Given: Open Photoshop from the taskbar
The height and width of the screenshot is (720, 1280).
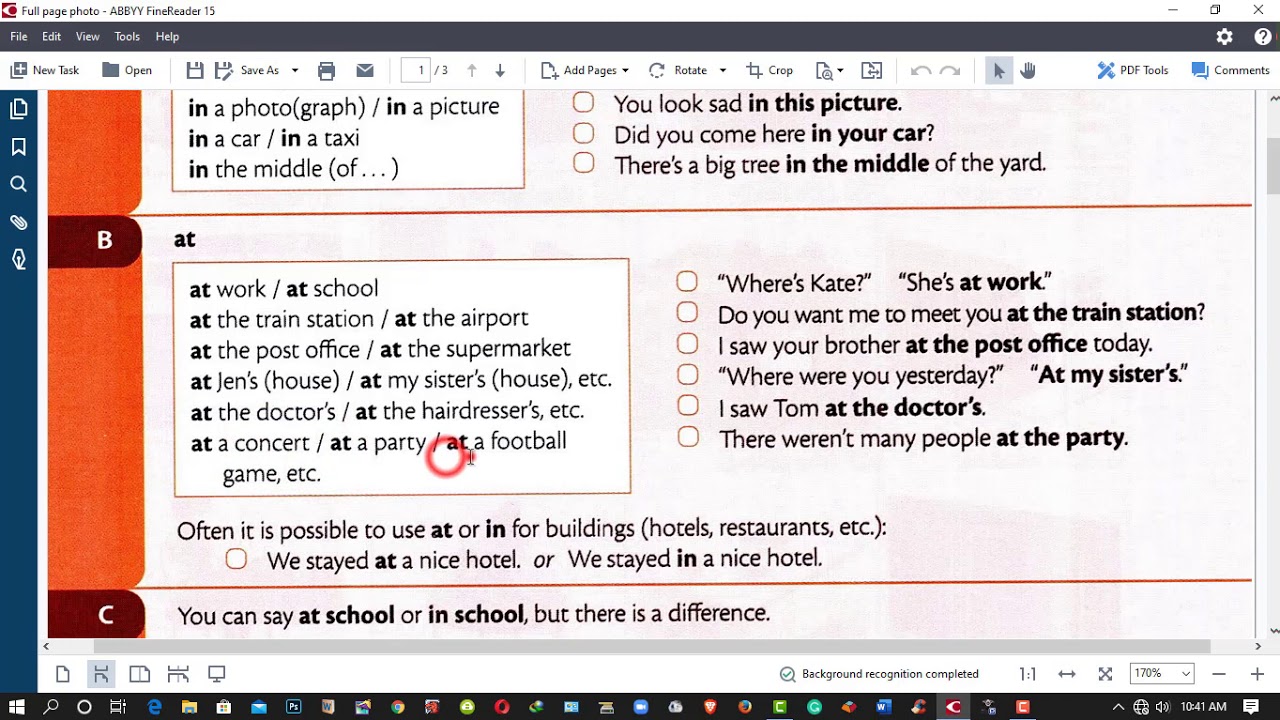Looking at the screenshot, I should [x=293, y=707].
